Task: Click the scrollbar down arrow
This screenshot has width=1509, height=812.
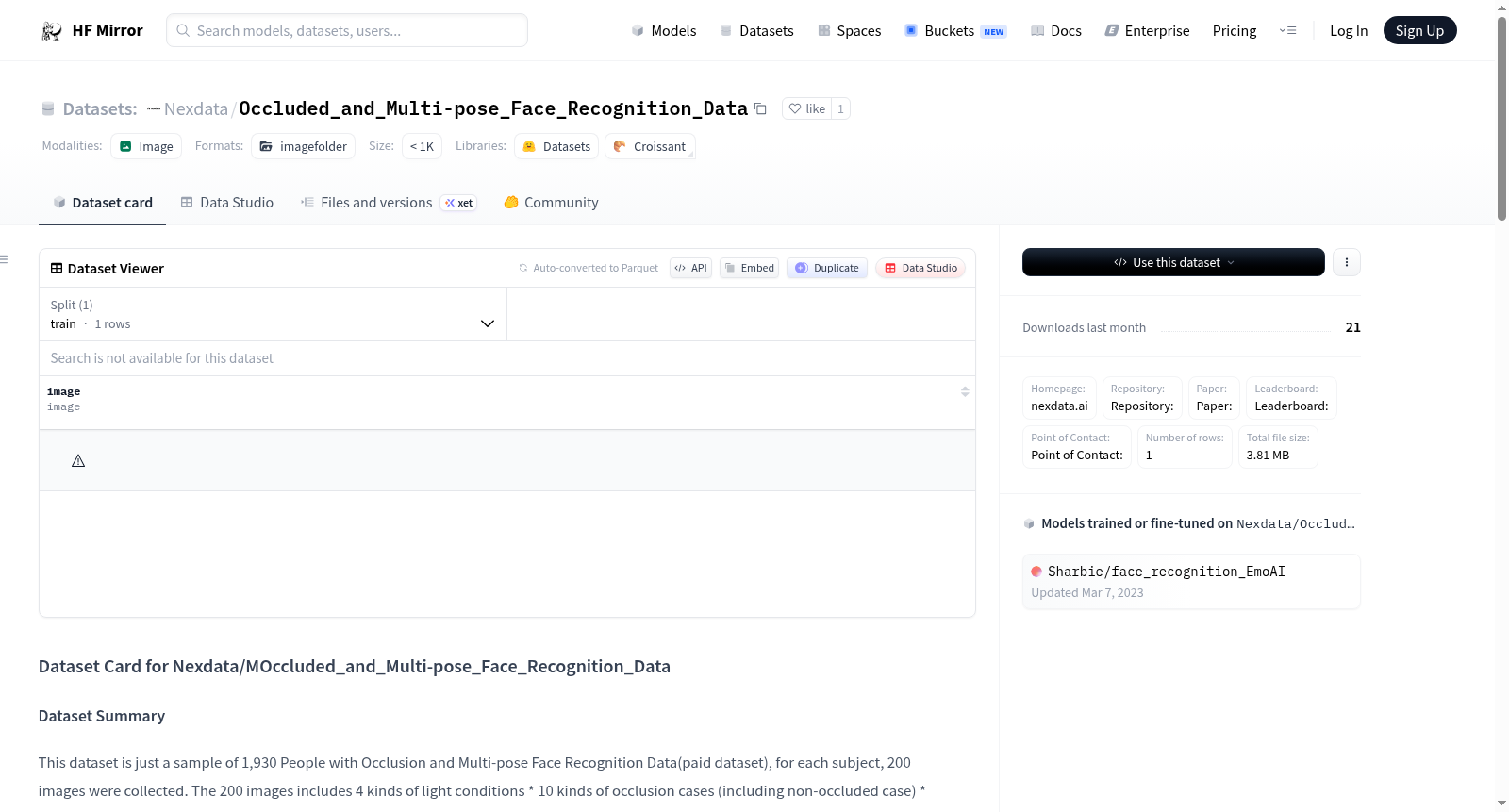Action: 1501,804
